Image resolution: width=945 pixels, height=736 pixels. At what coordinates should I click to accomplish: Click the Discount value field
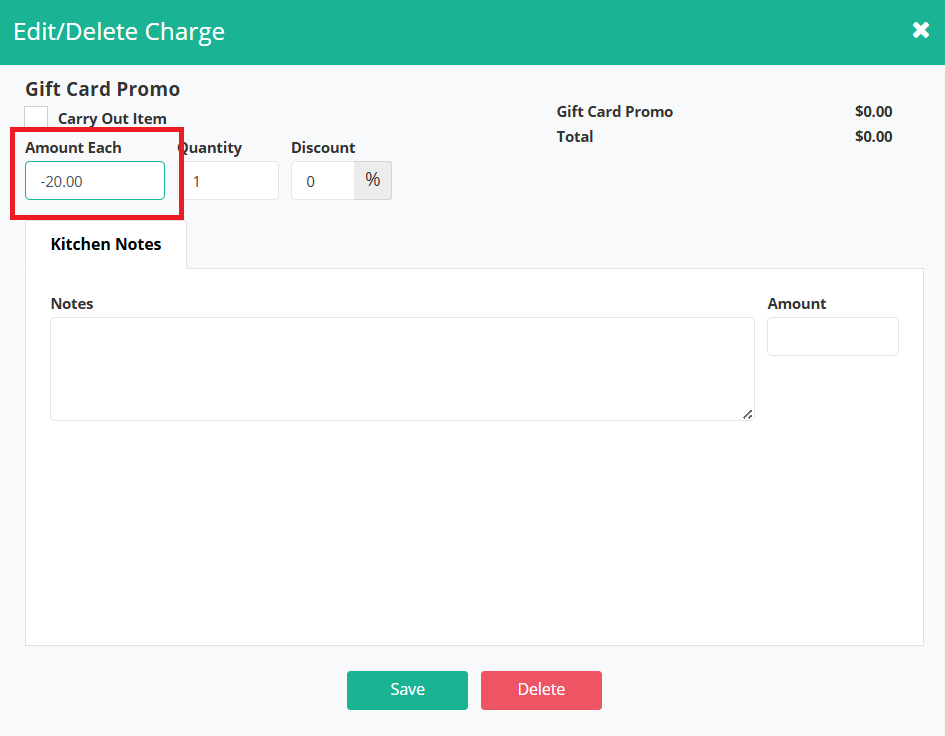[323, 181]
